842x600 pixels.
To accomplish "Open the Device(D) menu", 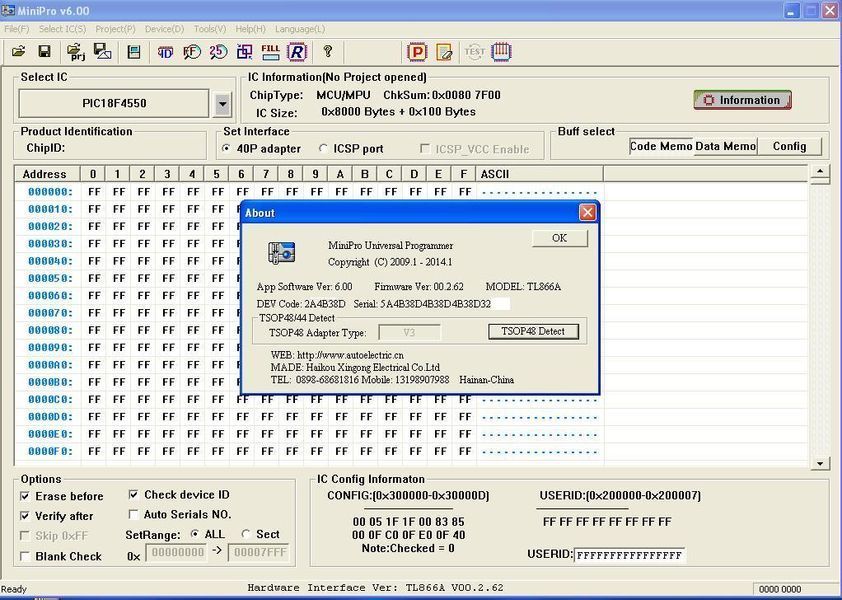I will pos(164,29).
